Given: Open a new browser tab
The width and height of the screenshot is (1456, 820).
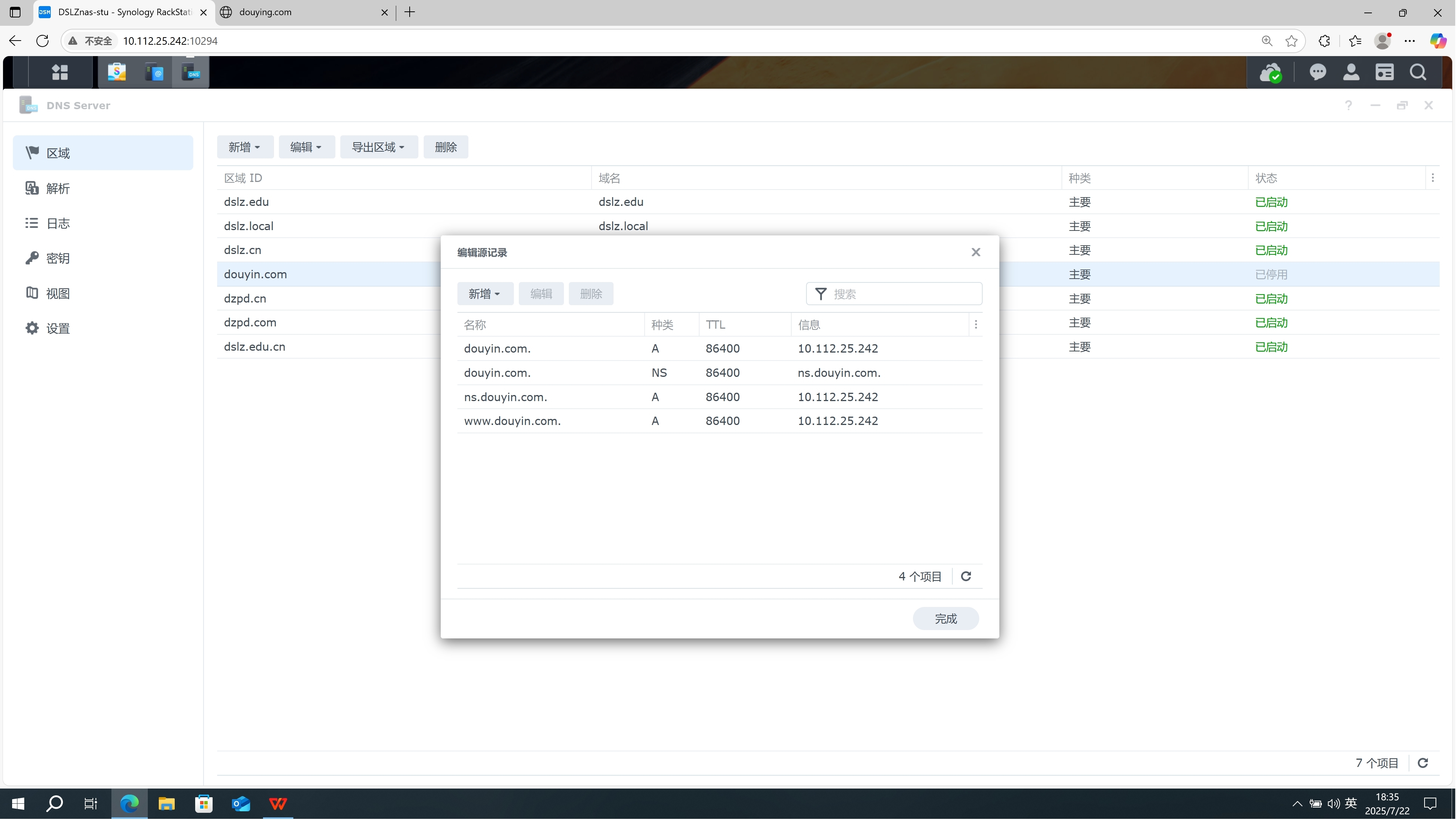Looking at the screenshot, I should [x=410, y=12].
